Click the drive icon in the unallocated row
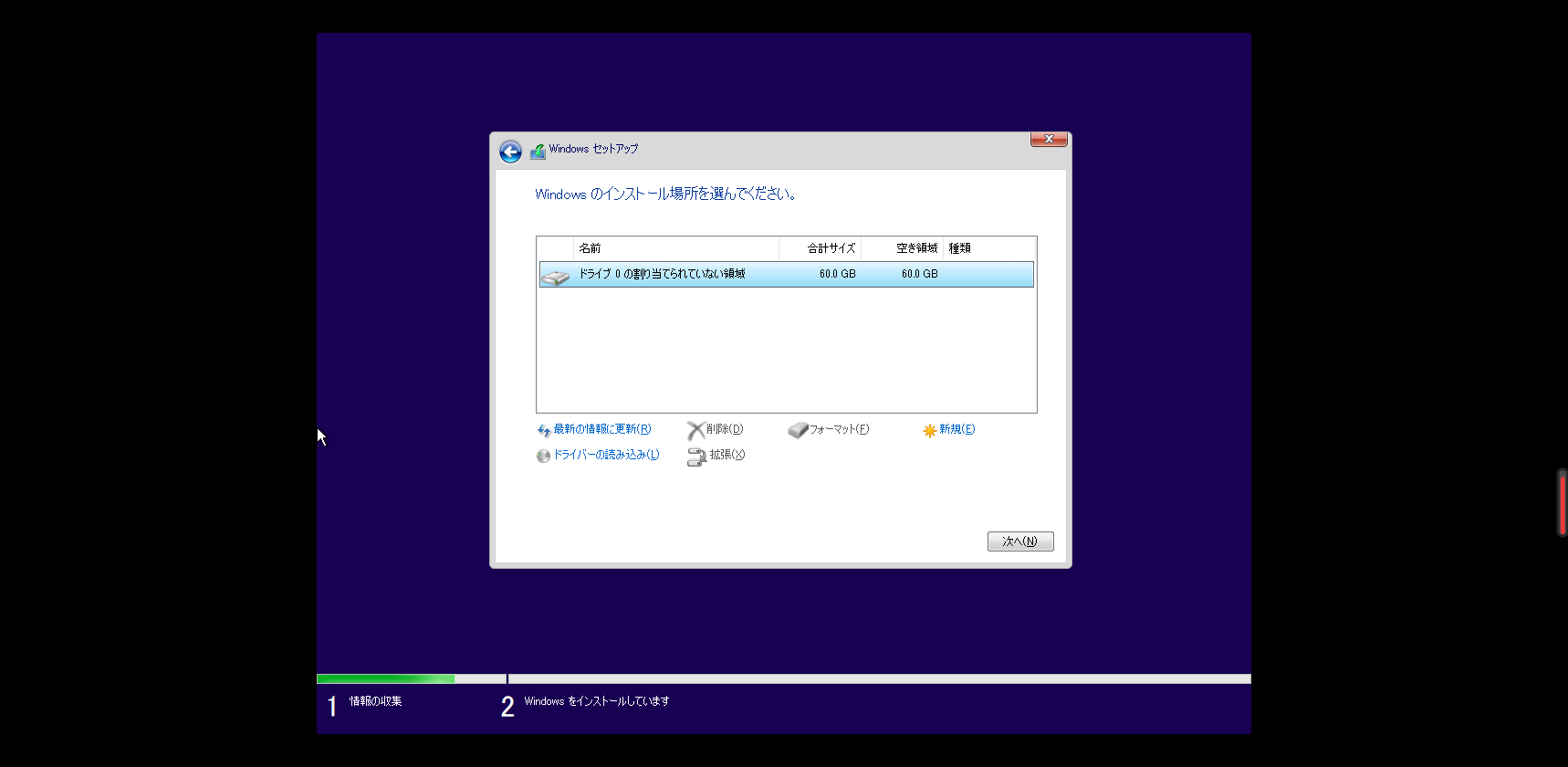 555,277
